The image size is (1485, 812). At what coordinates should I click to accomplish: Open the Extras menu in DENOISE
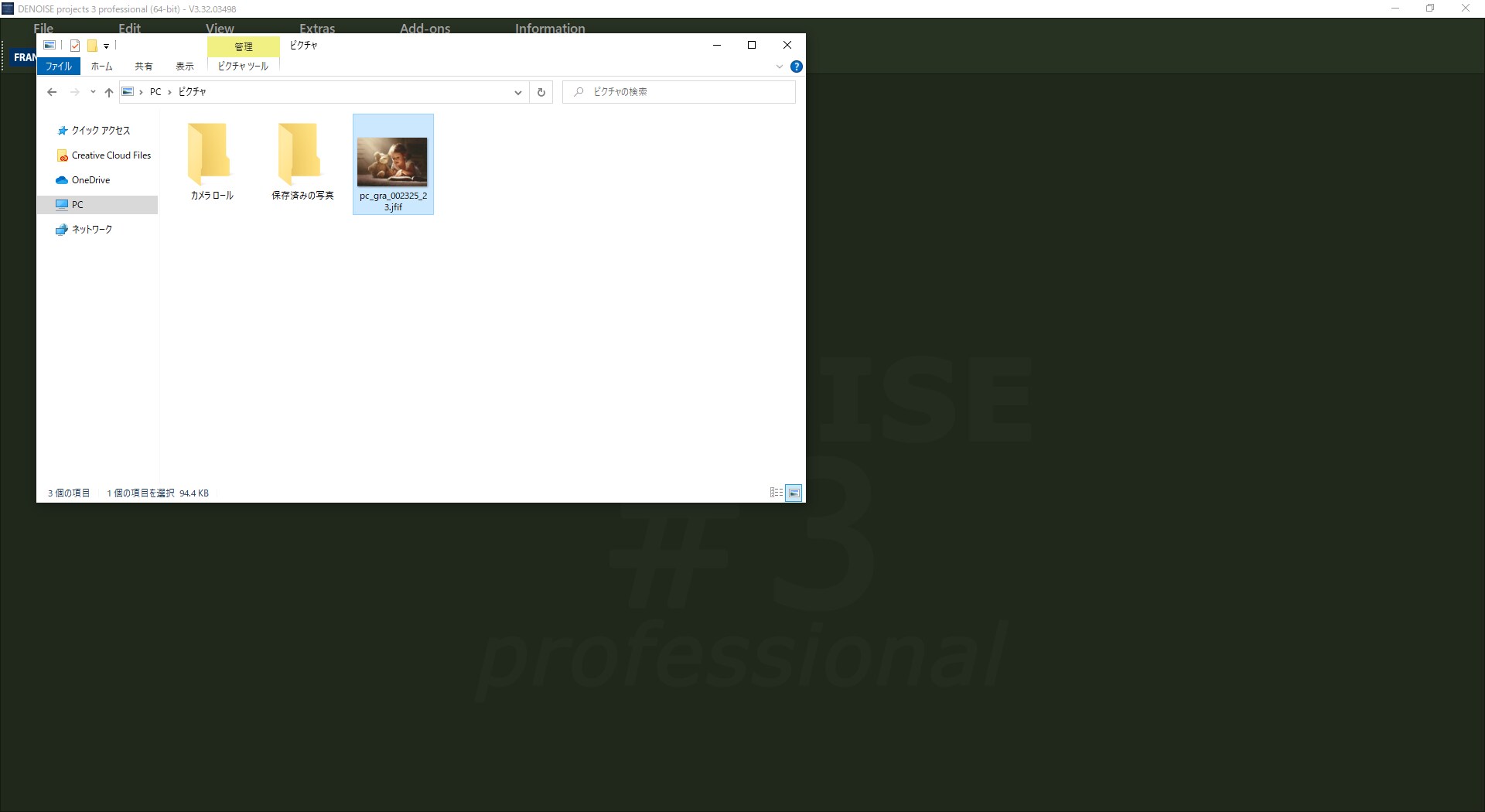[x=317, y=28]
